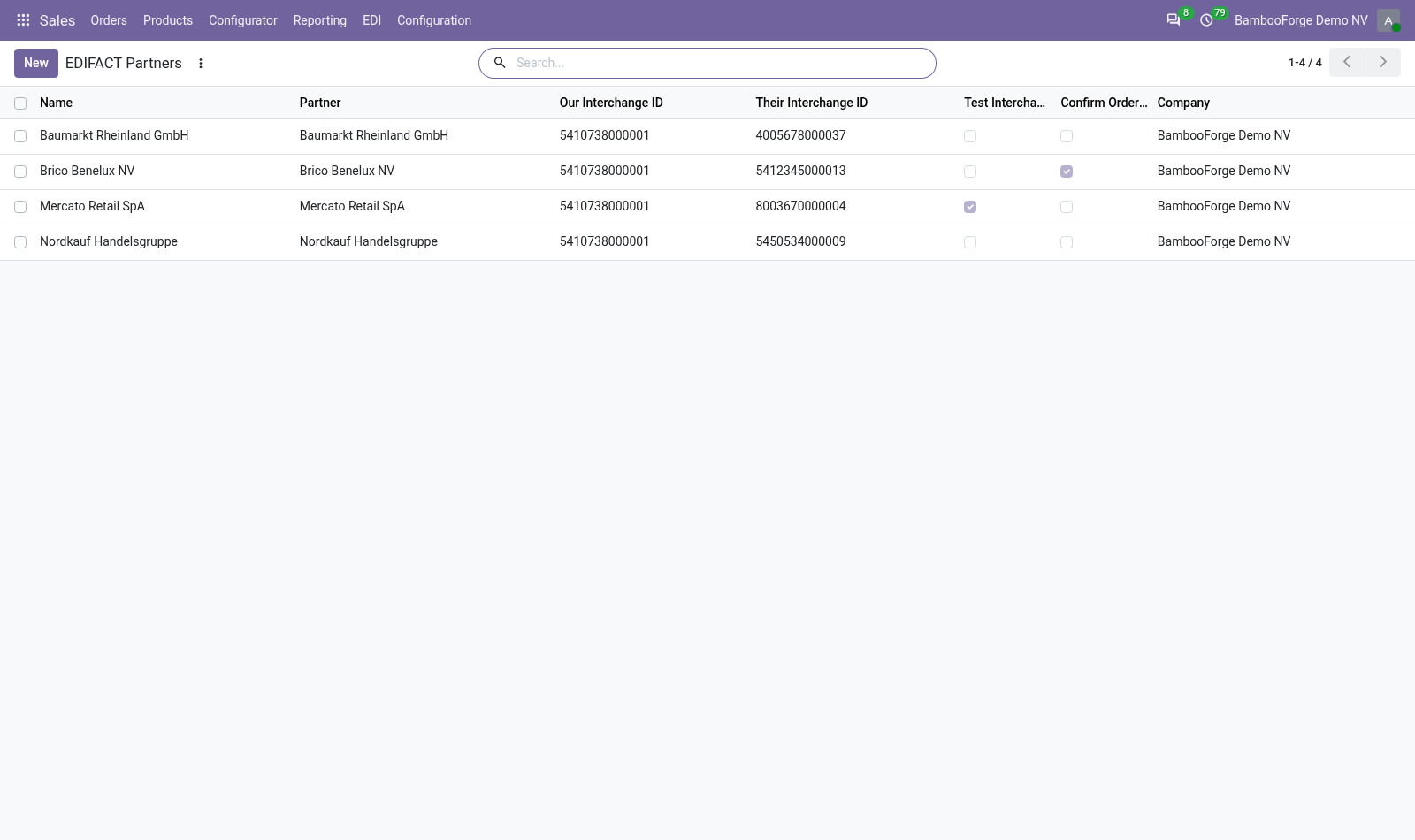Open the Brico Benelux NV name cell
The width and height of the screenshot is (1415, 840).
tap(88, 171)
